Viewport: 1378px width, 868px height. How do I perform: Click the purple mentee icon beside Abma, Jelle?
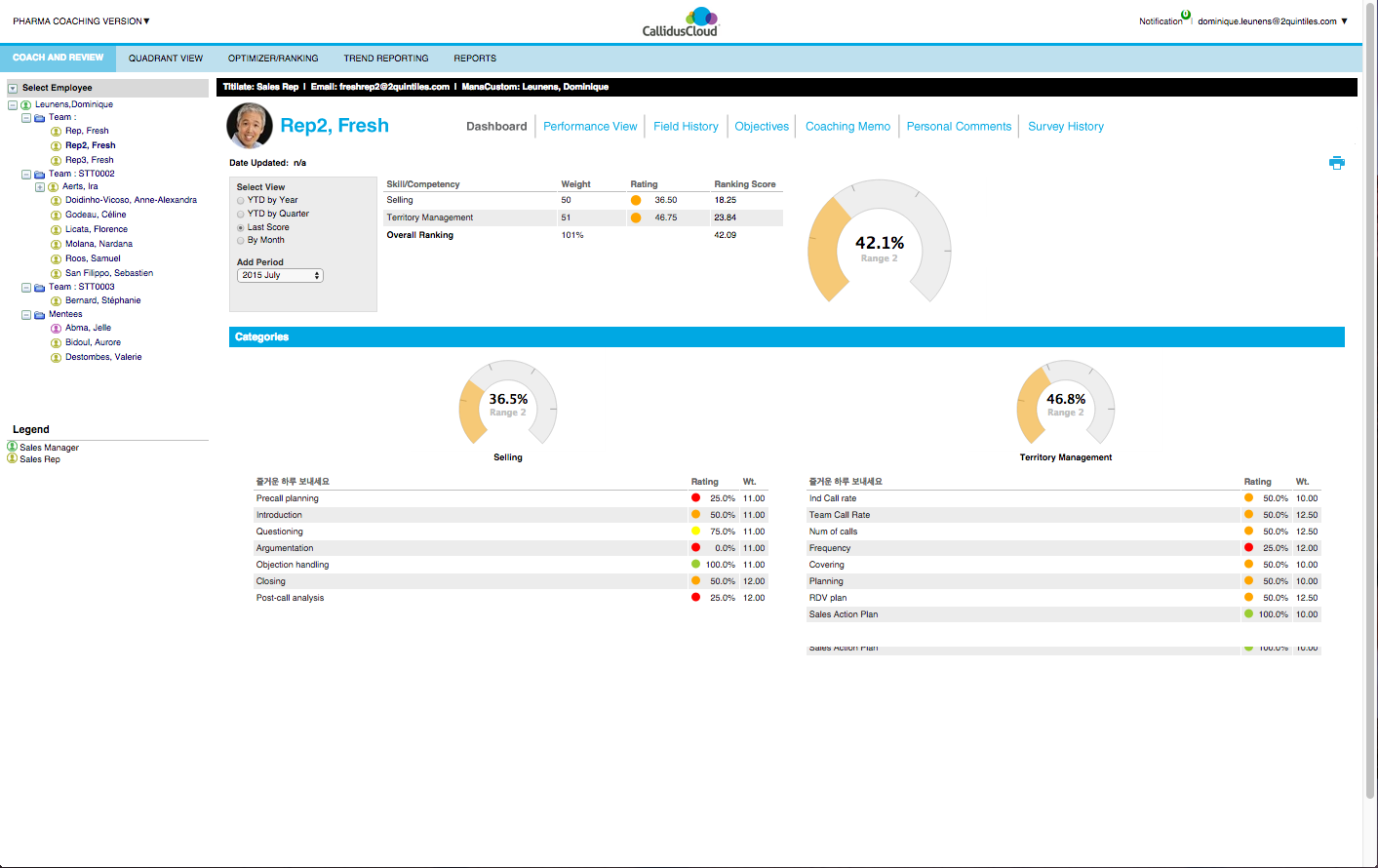pyautogui.click(x=55, y=328)
